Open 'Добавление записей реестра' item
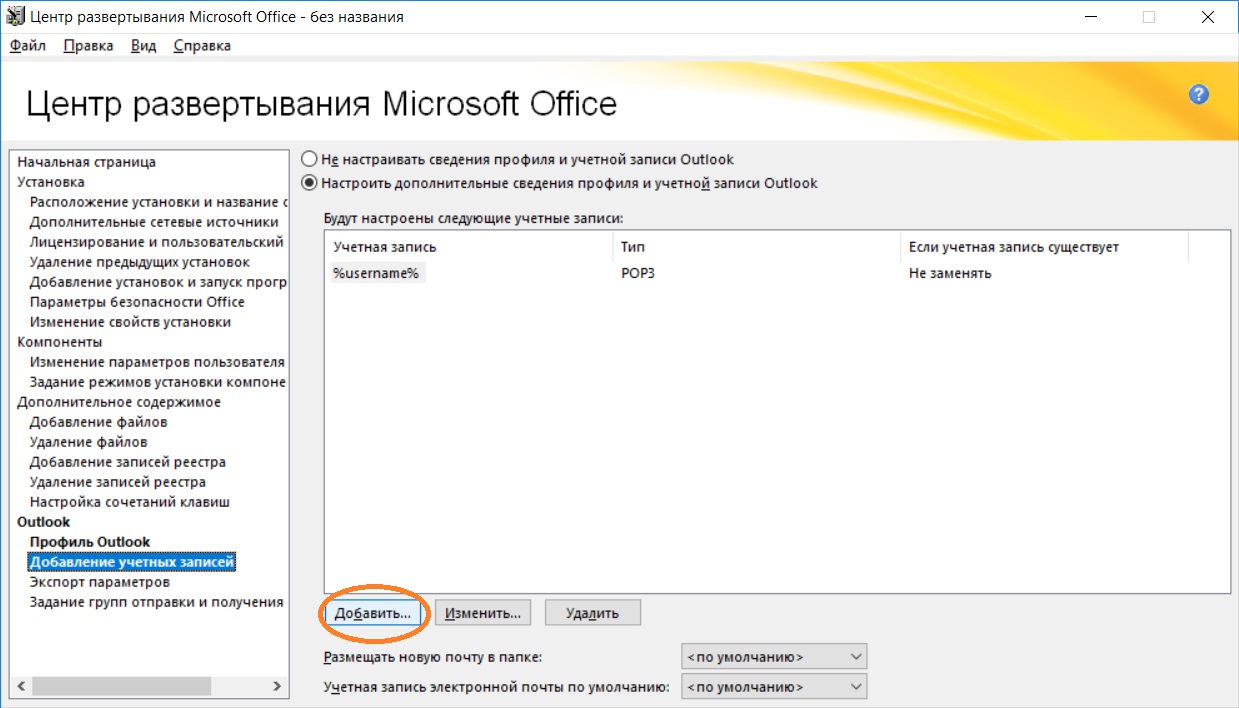Screen dimensions: 1239x708 point(128,462)
